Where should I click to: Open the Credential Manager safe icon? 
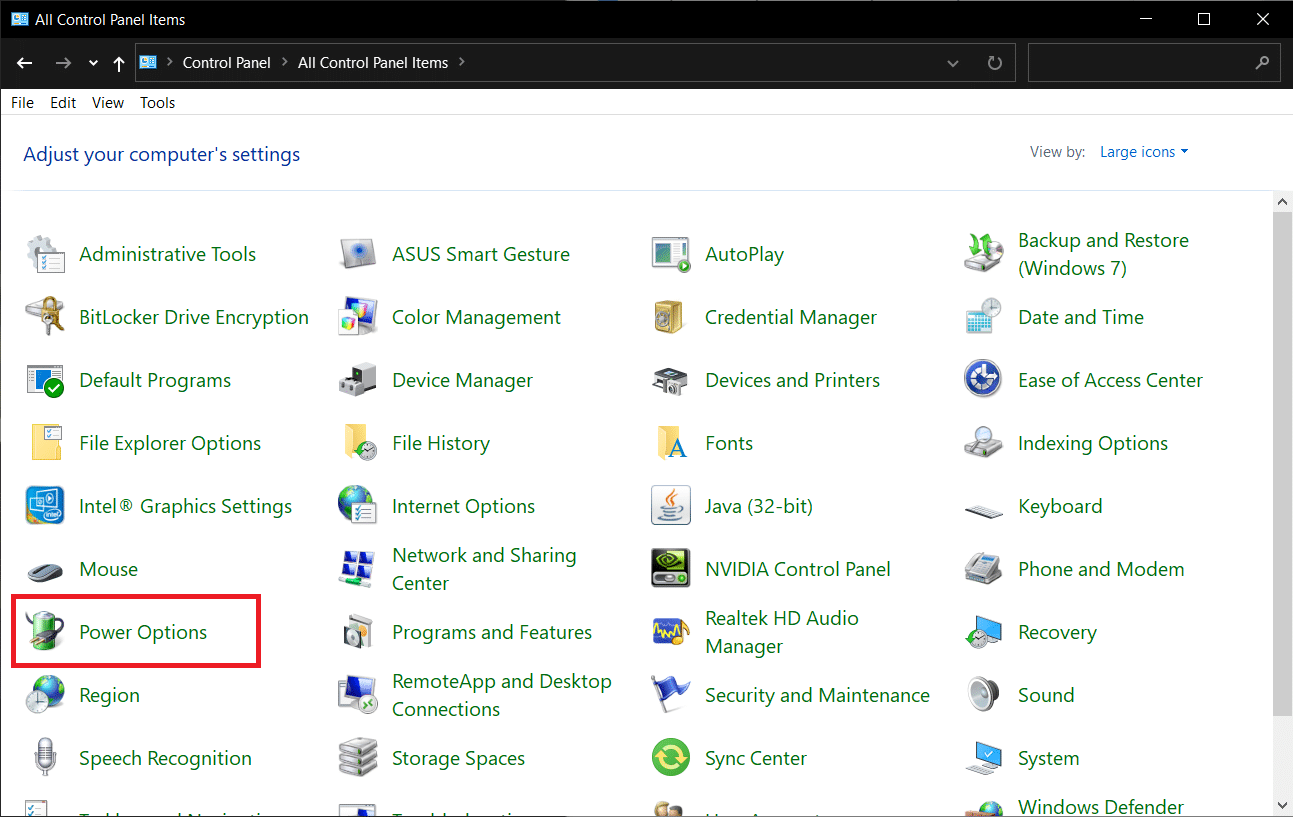[671, 317]
